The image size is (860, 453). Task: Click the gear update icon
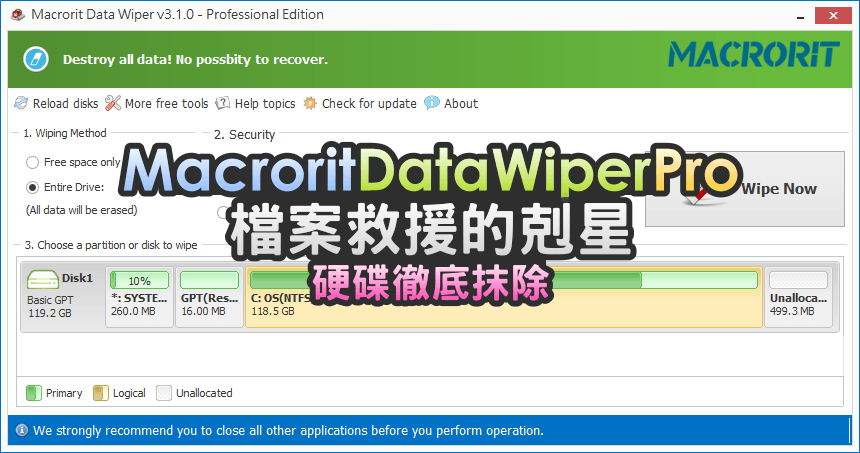point(310,103)
